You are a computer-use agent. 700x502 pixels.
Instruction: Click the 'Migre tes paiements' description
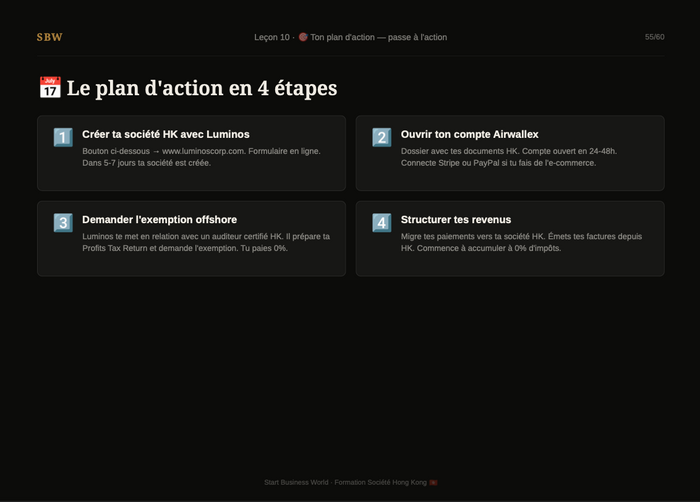pyautogui.click(x=521, y=243)
